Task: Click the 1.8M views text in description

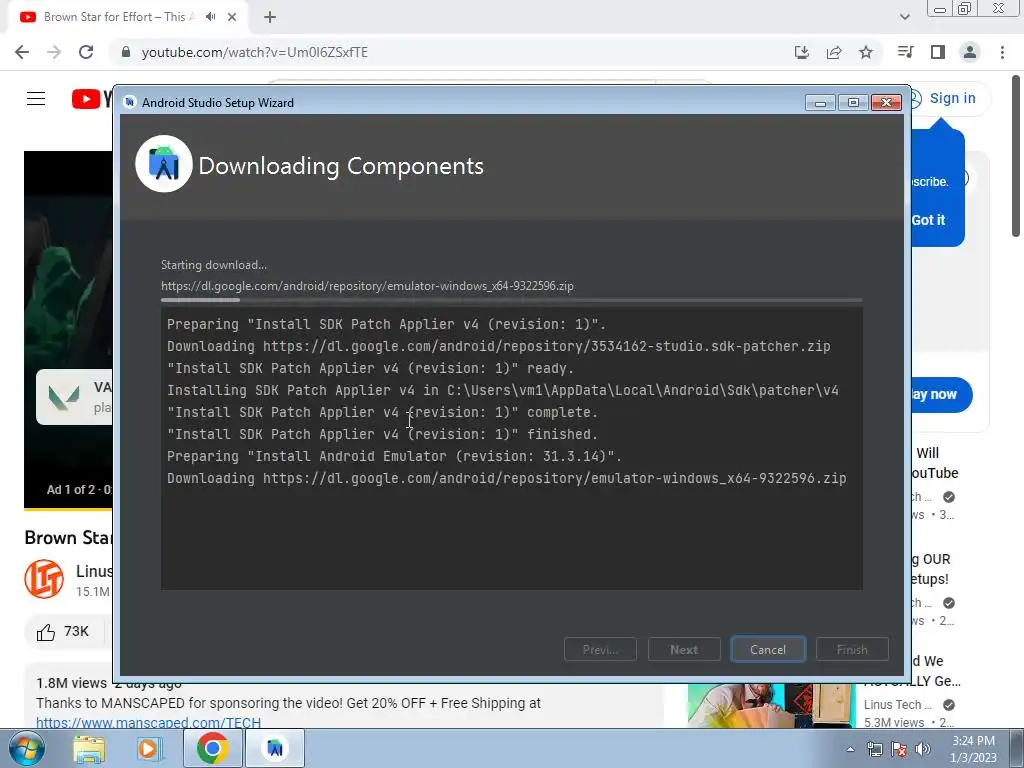Action: pos(71,683)
